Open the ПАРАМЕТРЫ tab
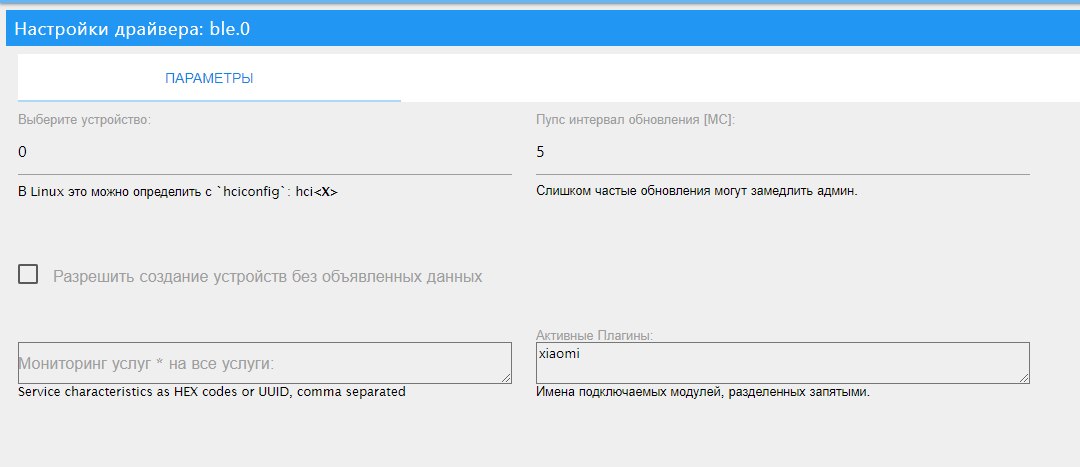The height and width of the screenshot is (467, 1080). coord(209,79)
